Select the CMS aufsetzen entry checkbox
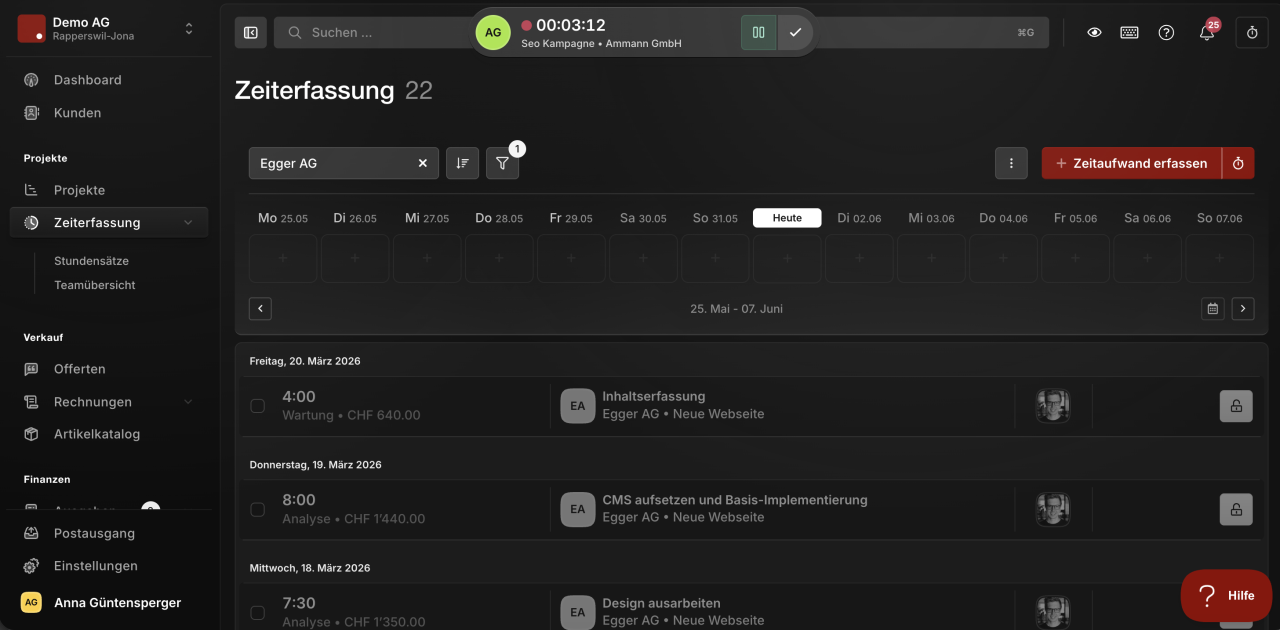 coord(258,509)
